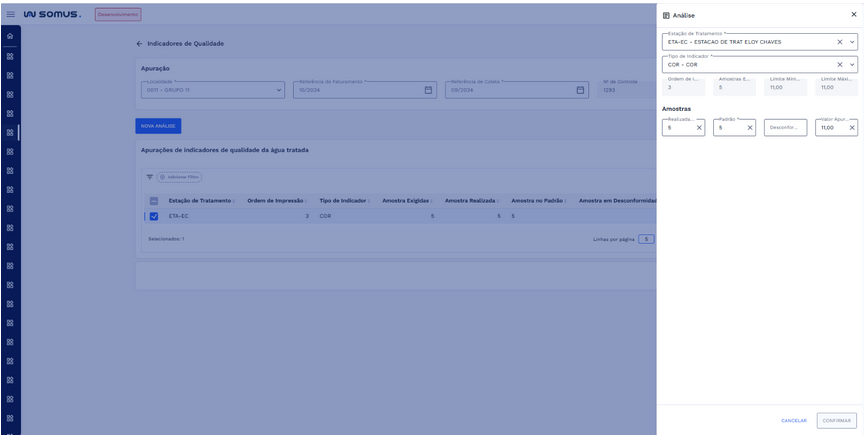Image resolution: width=865 pixels, height=439 pixels.
Task: Clear the Tipo de Indicador selection
Action: pos(840,64)
